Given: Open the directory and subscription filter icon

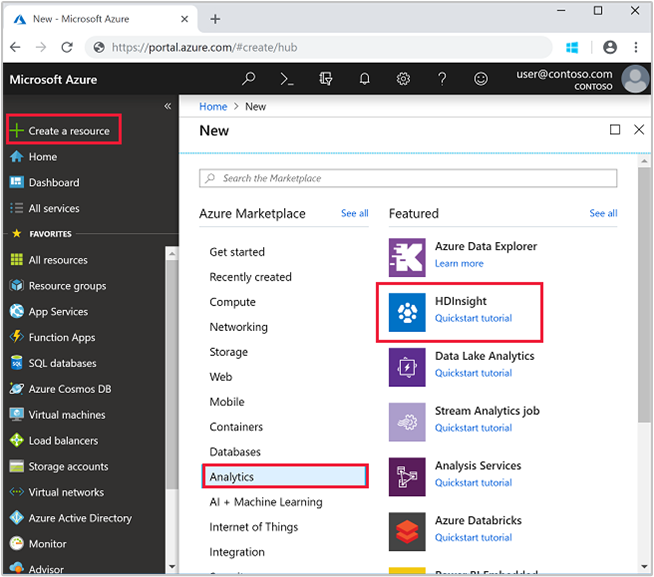Looking at the screenshot, I should (325, 78).
